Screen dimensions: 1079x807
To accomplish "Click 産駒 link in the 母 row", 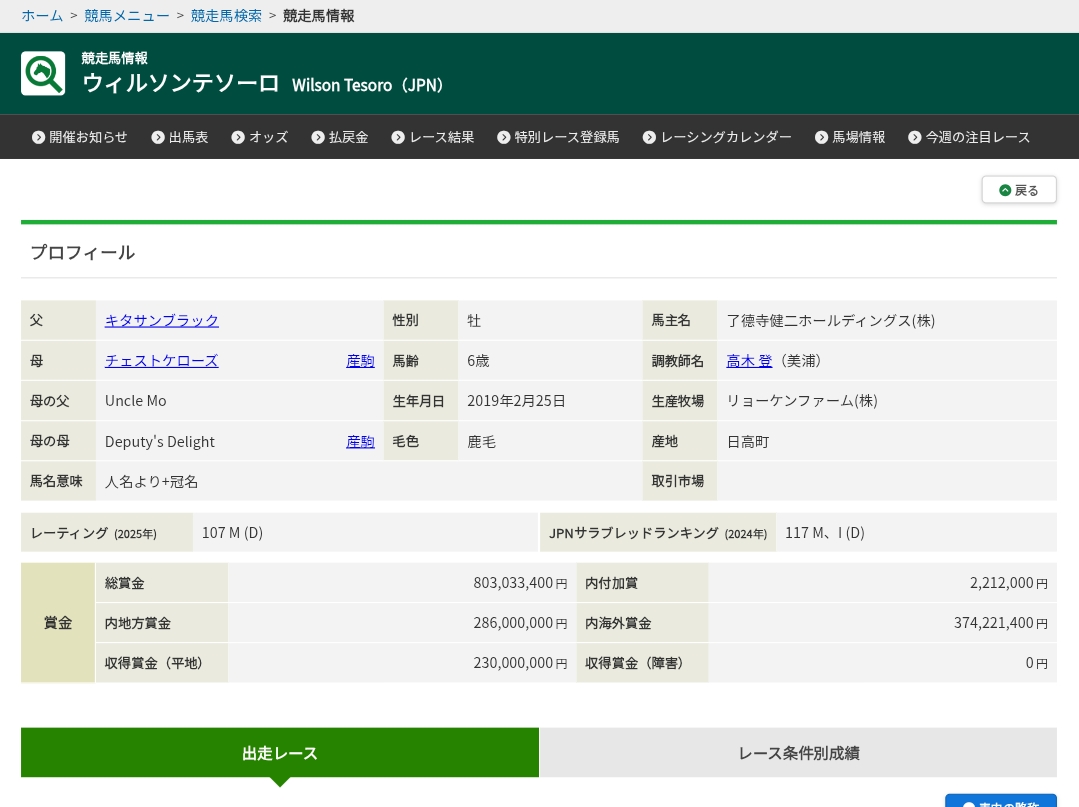I will point(360,360).
